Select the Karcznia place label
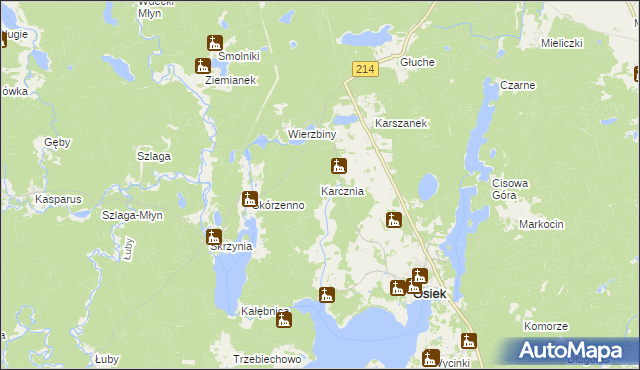 (342, 191)
